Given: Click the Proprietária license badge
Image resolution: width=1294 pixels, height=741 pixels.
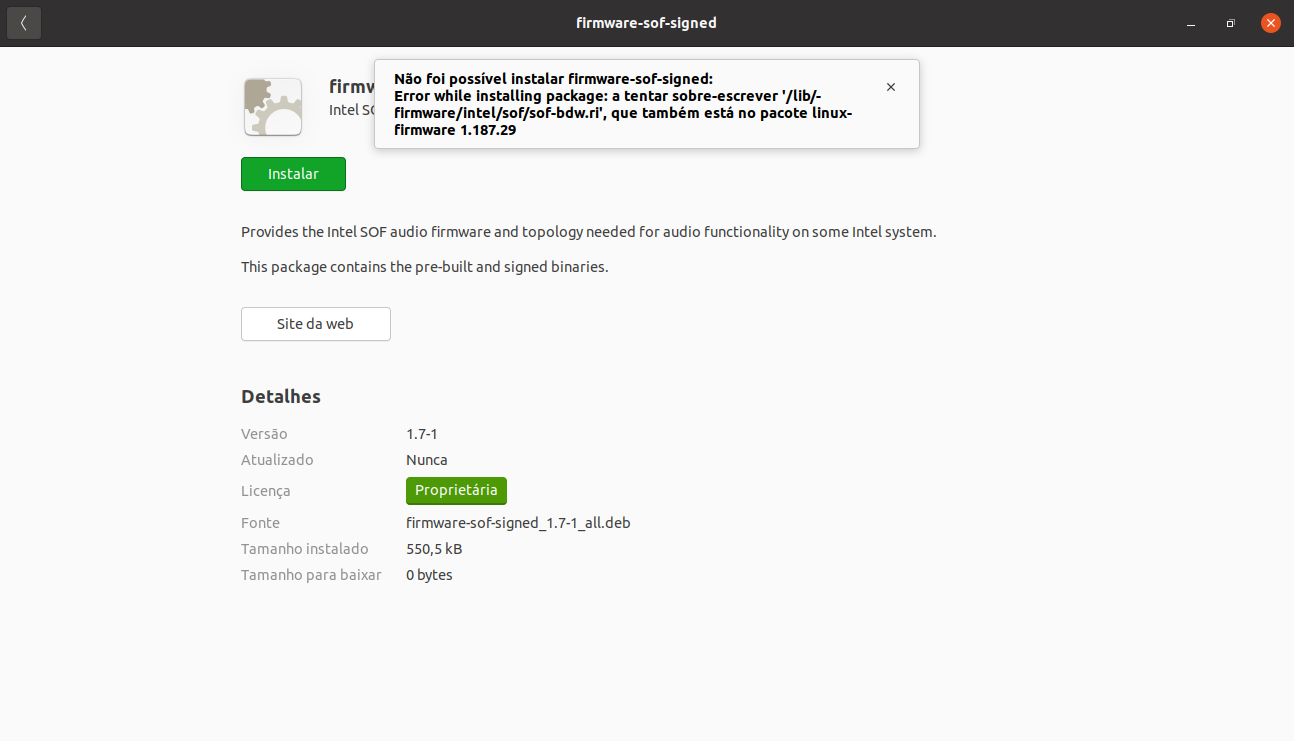Looking at the screenshot, I should [x=456, y=491].
